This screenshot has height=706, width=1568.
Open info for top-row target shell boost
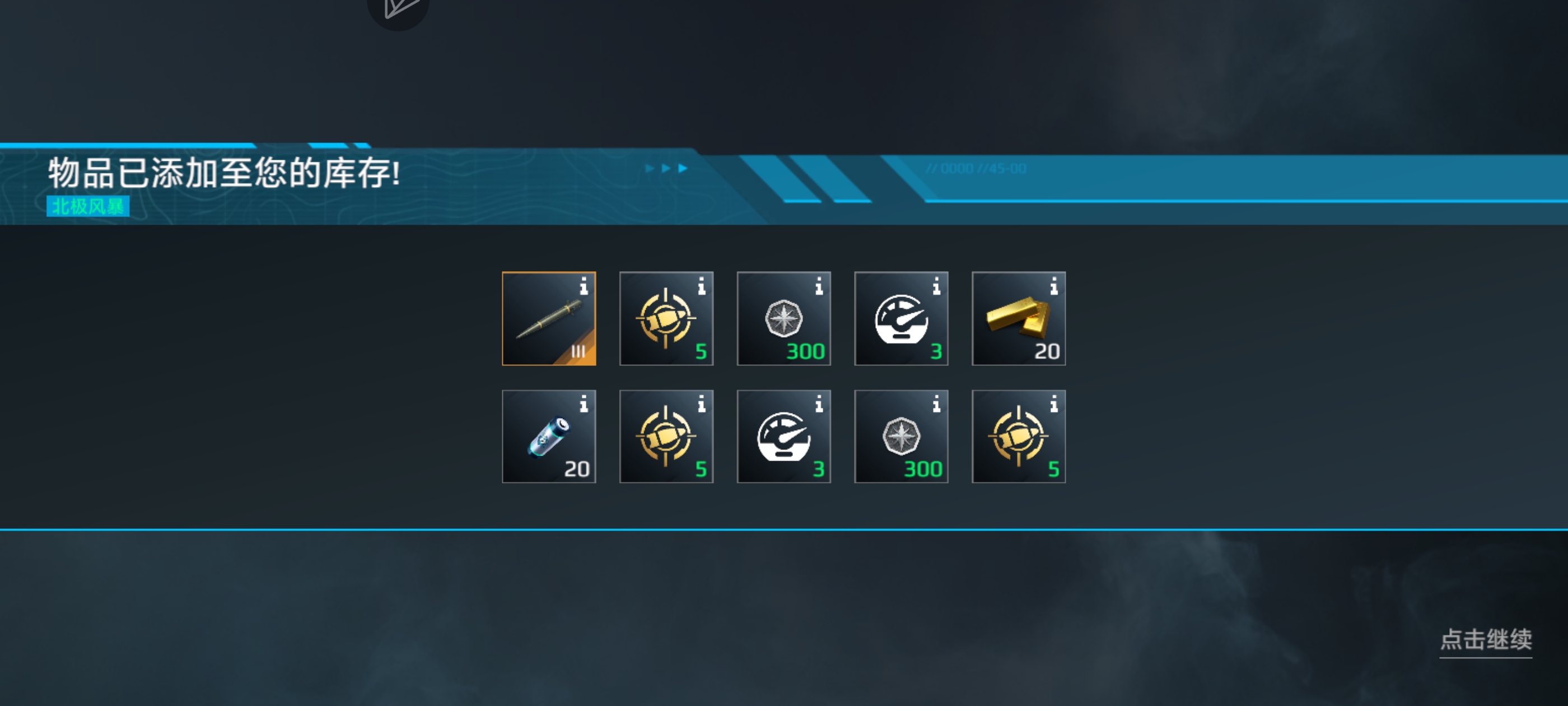coord(701,286)
